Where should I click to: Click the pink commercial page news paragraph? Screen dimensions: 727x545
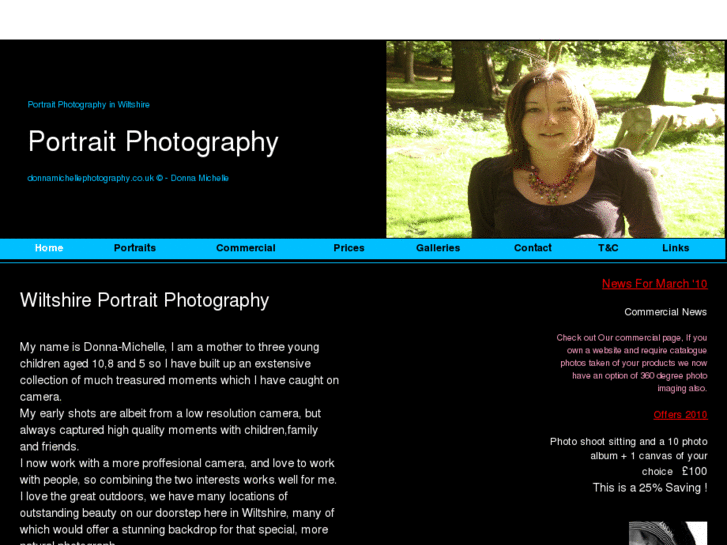tap(631, 363)
